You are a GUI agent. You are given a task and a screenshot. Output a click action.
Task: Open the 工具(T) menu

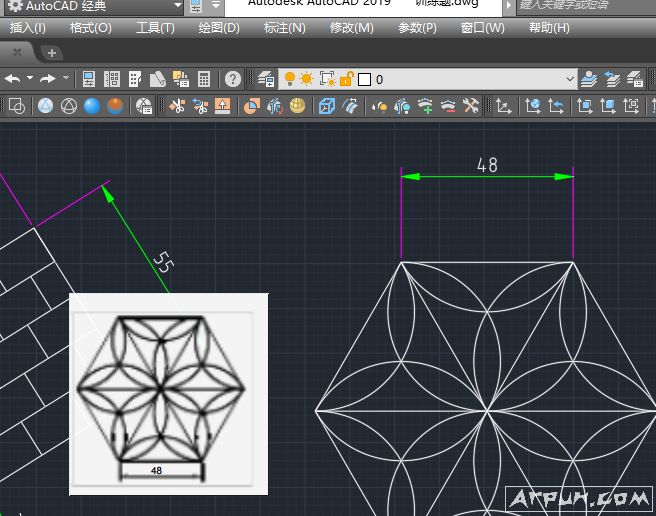click(155, 28)
